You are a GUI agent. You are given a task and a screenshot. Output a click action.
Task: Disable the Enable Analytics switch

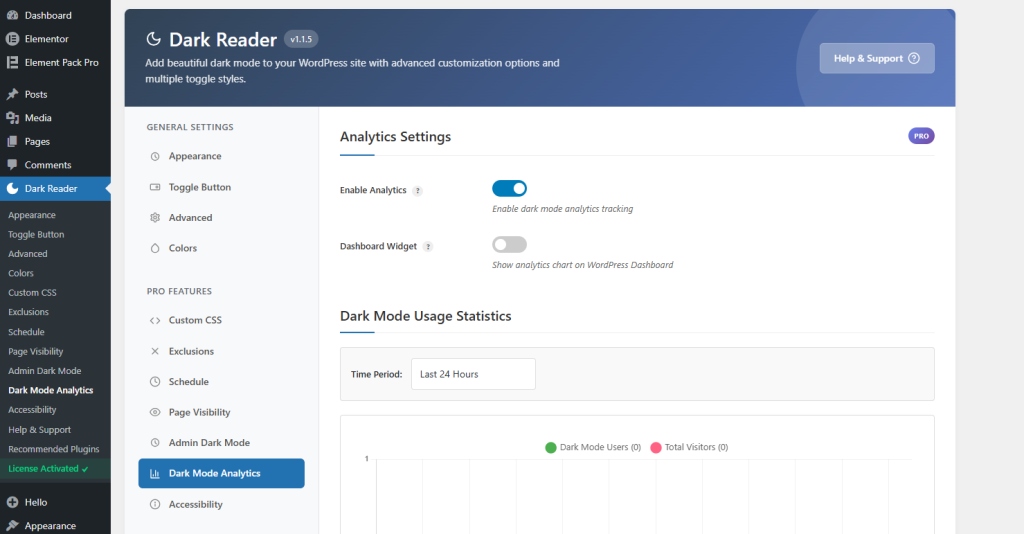point(509,189)
